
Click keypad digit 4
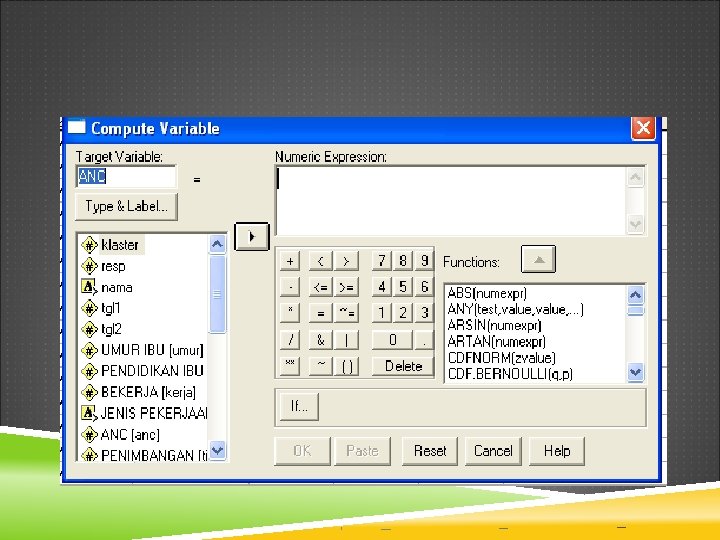382,287
